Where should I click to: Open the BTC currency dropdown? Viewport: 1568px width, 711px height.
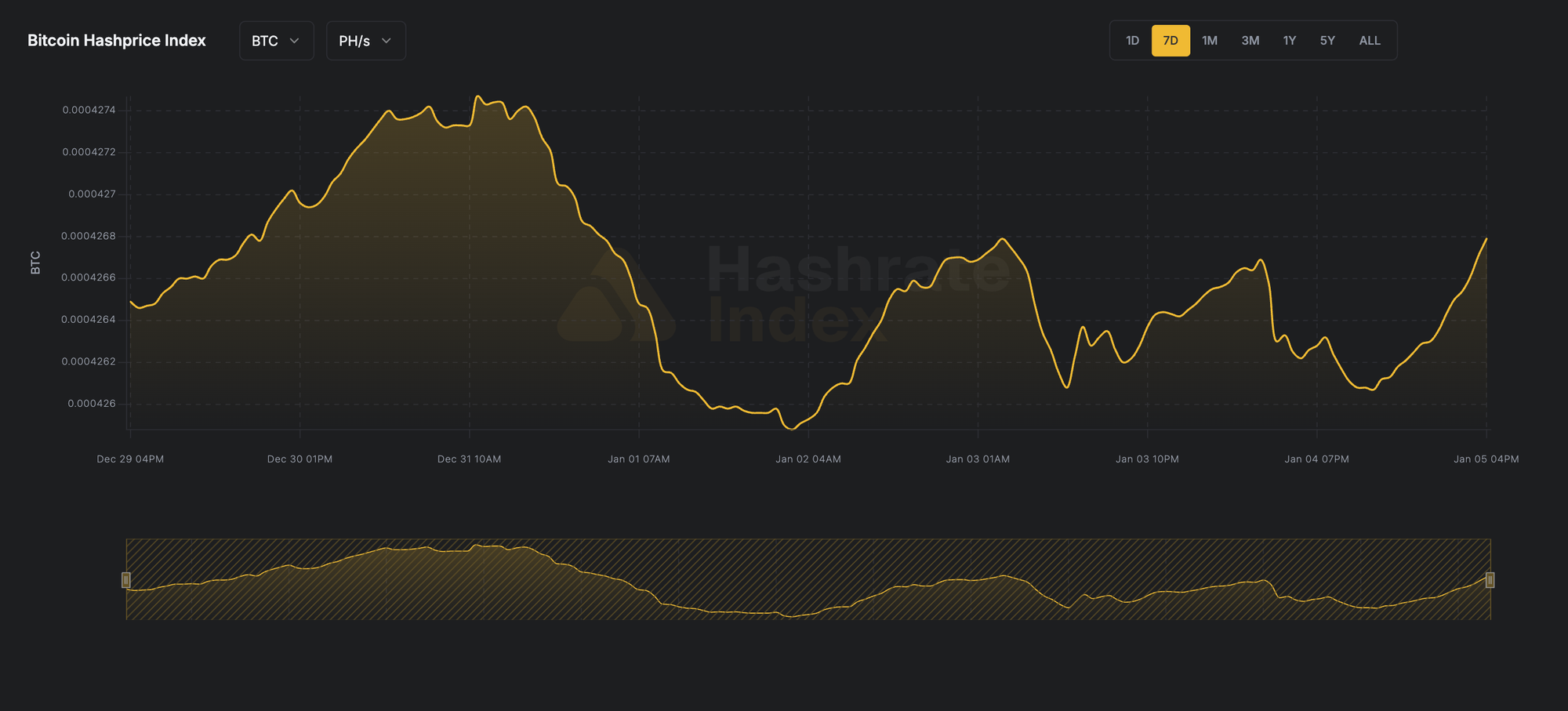click(x=276, y=40)
